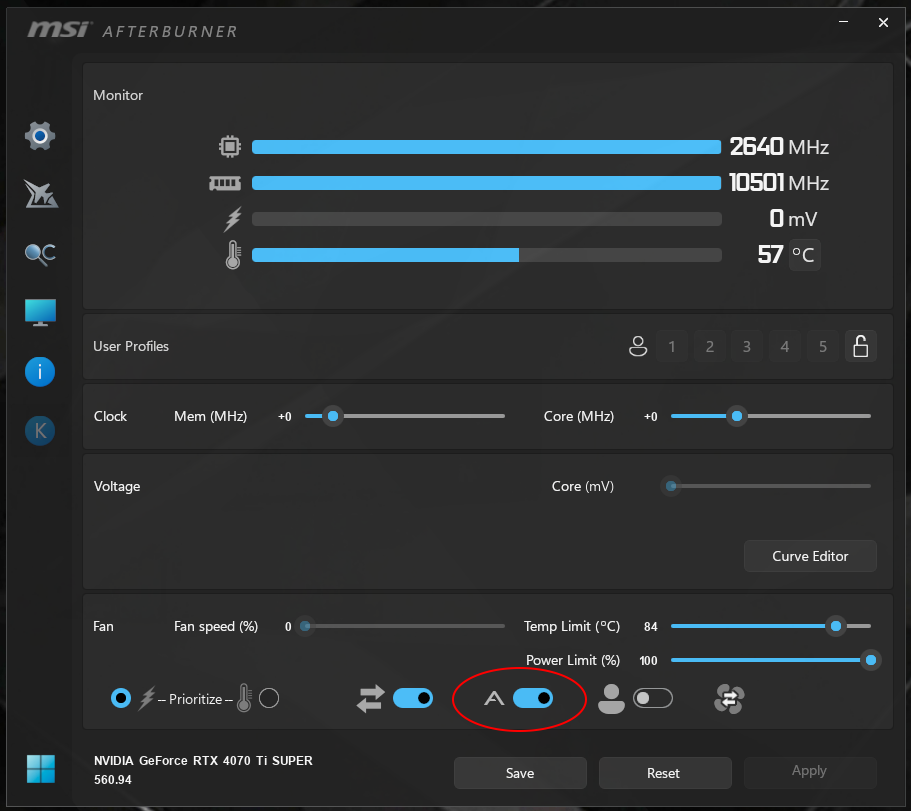Viewport: 911px width, 811px height.
Task: Click the Prioritize power lightning icon
Action: tap(146, 698)
